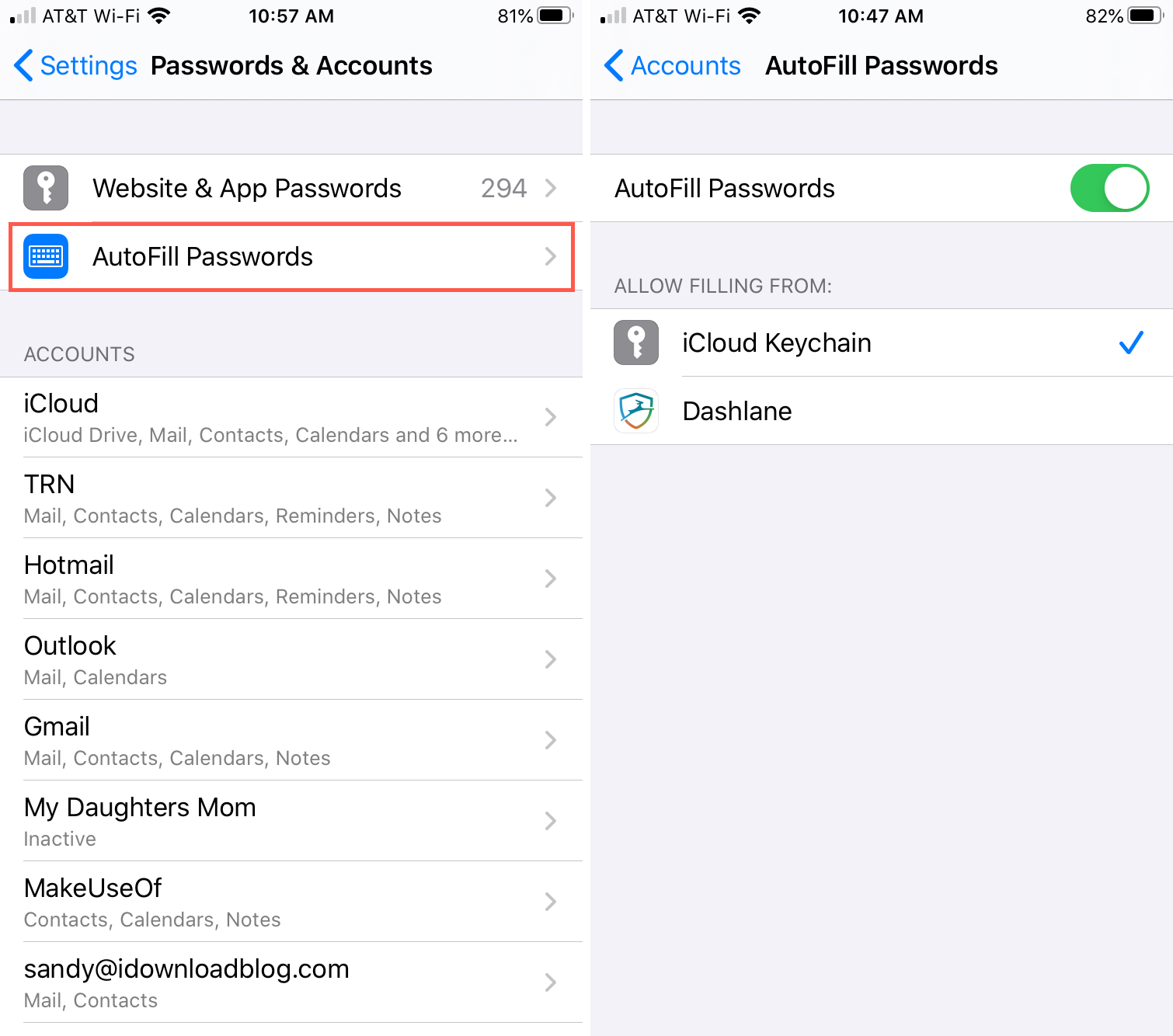Viewport: 1173px width, 1036px height.
Task: Tap the iCloud Keychain key icon
Action: pos(636,342)
